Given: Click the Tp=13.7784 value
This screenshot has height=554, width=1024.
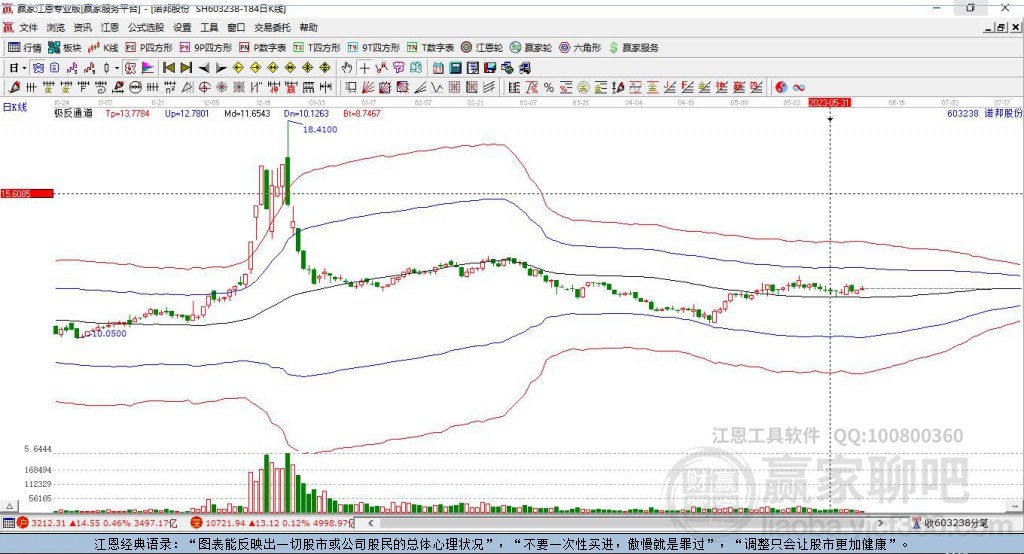Looking at the screenshot, I should (127, 113).
